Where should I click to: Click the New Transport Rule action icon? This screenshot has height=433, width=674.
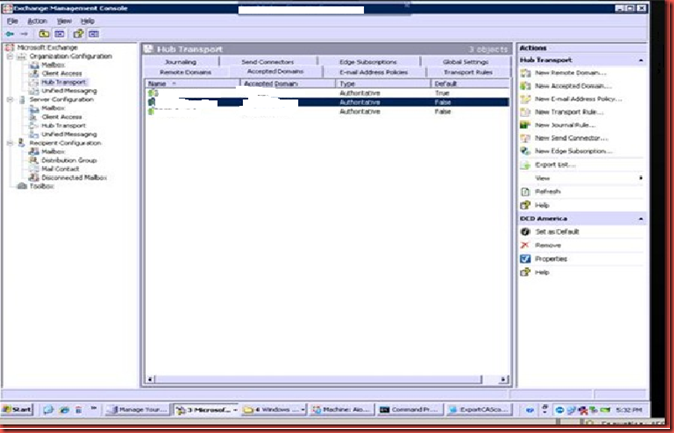tap(525, 112)
